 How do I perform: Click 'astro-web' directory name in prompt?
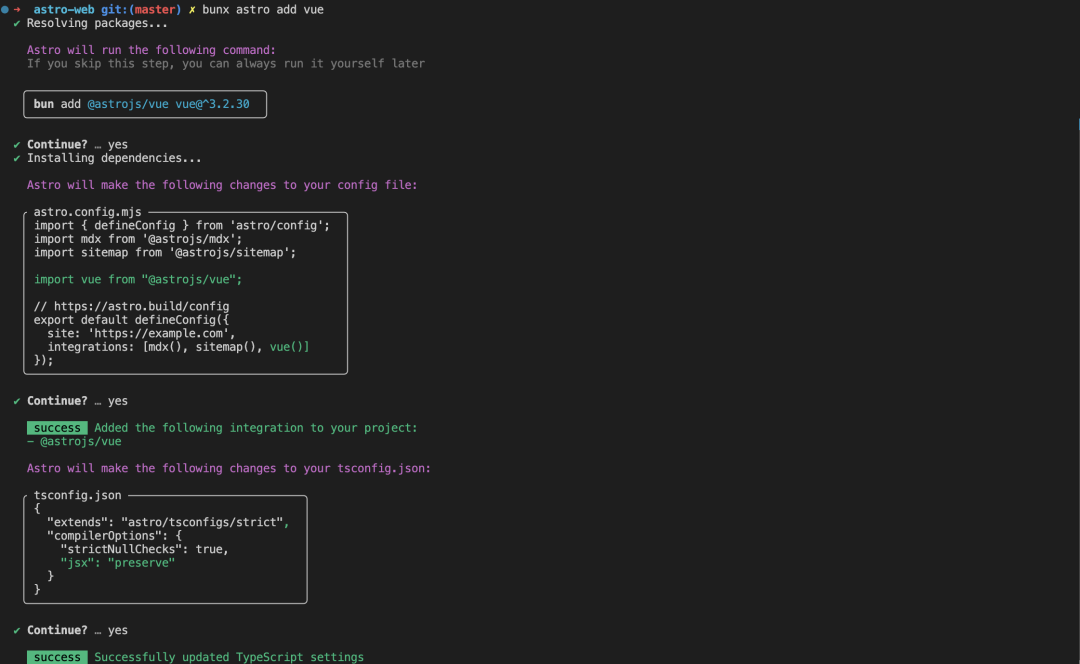point(64,10)
